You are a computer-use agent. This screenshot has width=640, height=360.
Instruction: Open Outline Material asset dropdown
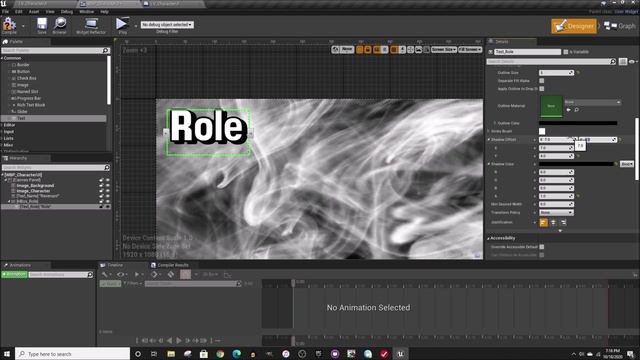592,102
